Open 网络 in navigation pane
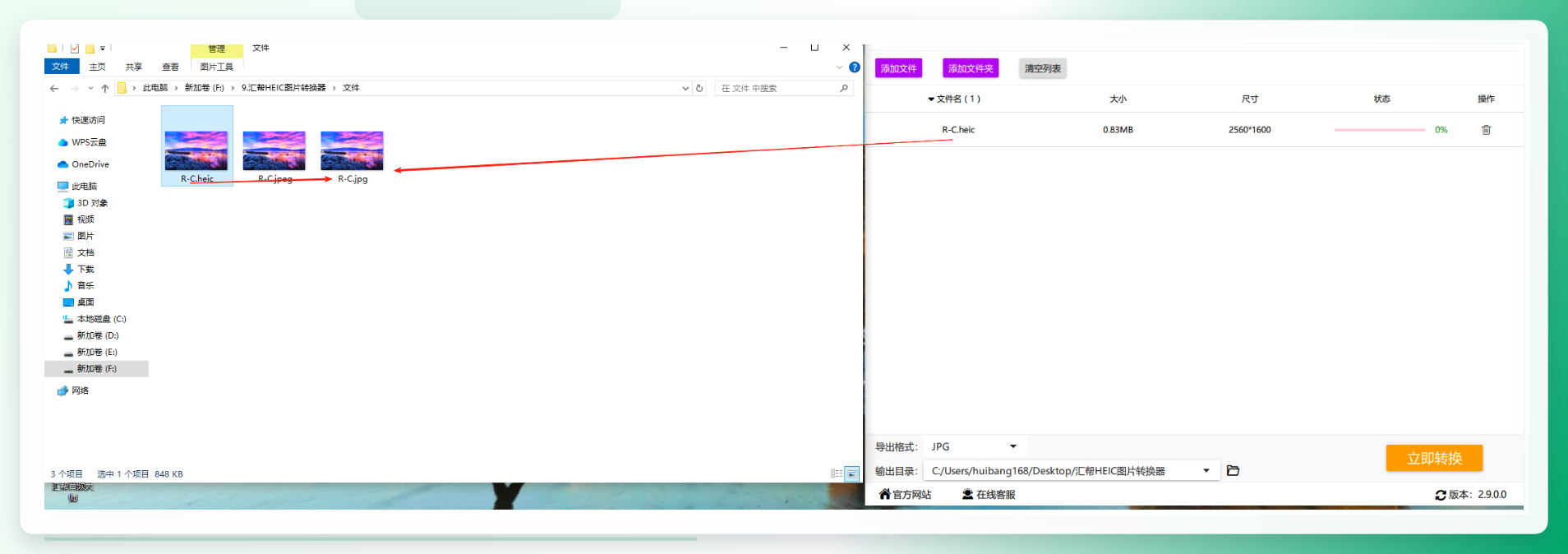Viewport: 1568px width, 554px height. coord(73,390)
